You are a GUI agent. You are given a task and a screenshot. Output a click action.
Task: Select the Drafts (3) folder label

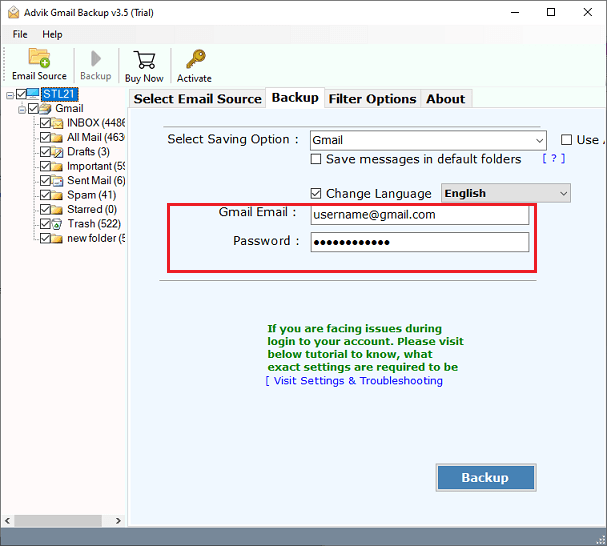click(88, 152)
